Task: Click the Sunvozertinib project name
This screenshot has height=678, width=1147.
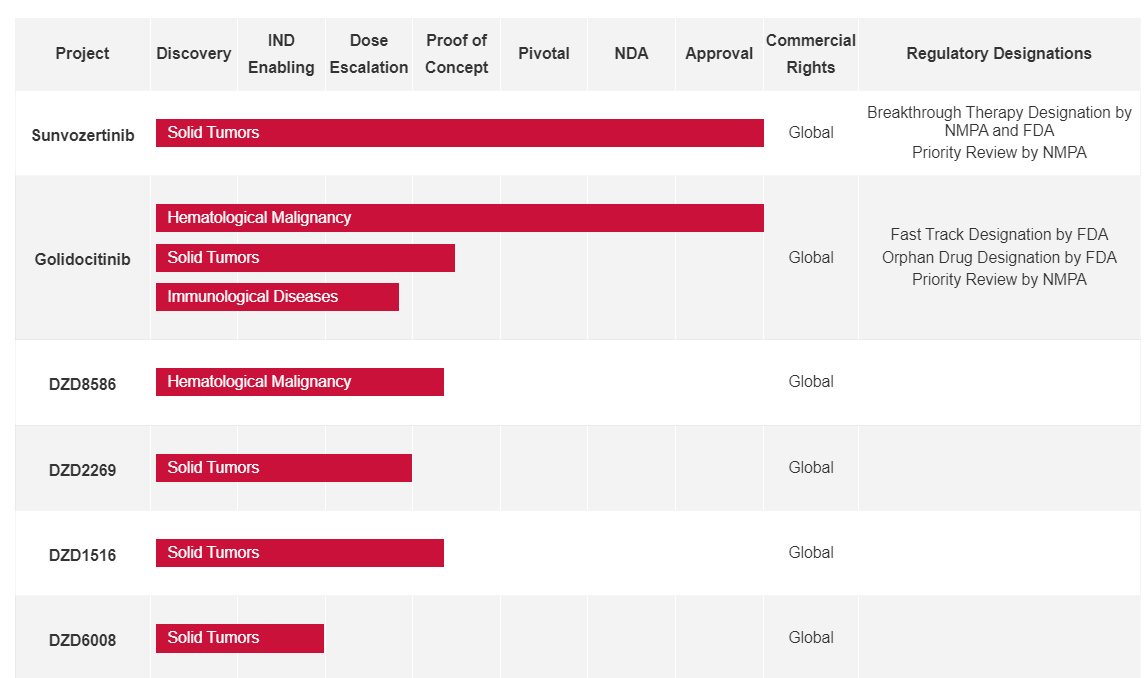Action: (x=83, y=135)
